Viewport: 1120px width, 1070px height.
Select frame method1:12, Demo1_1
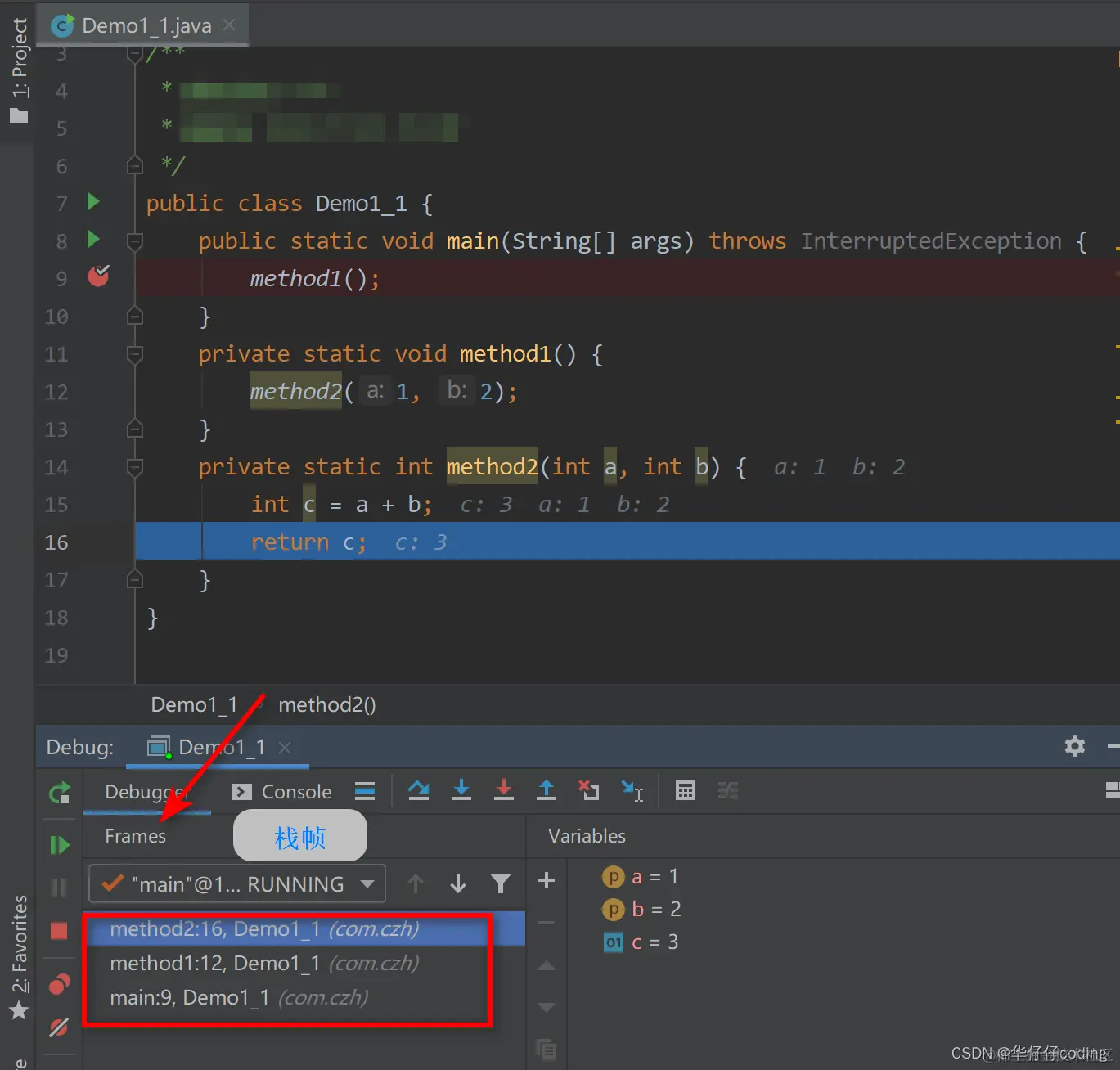coord(304,964)
